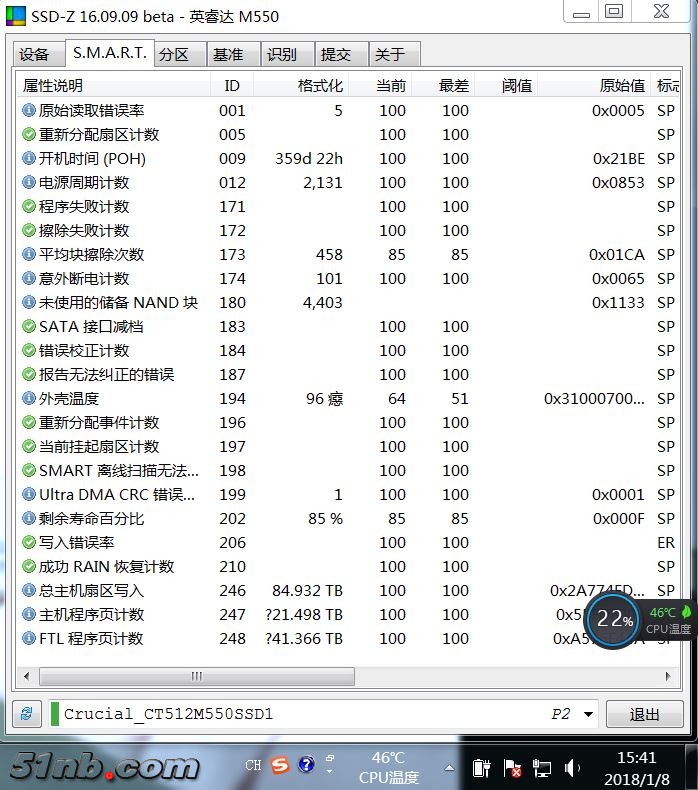This screenshot has height=790, width=698.
Task: Select the 84.932 TB total writes value
Action: (307, 590)
